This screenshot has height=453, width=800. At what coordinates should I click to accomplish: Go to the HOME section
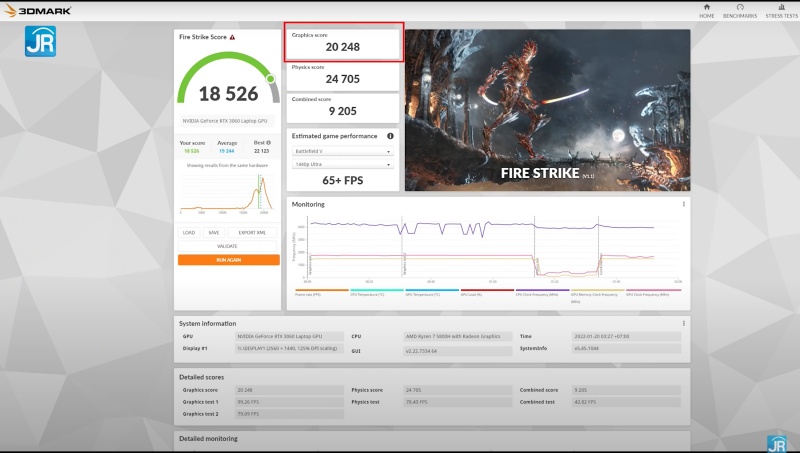tap(707, 11)
